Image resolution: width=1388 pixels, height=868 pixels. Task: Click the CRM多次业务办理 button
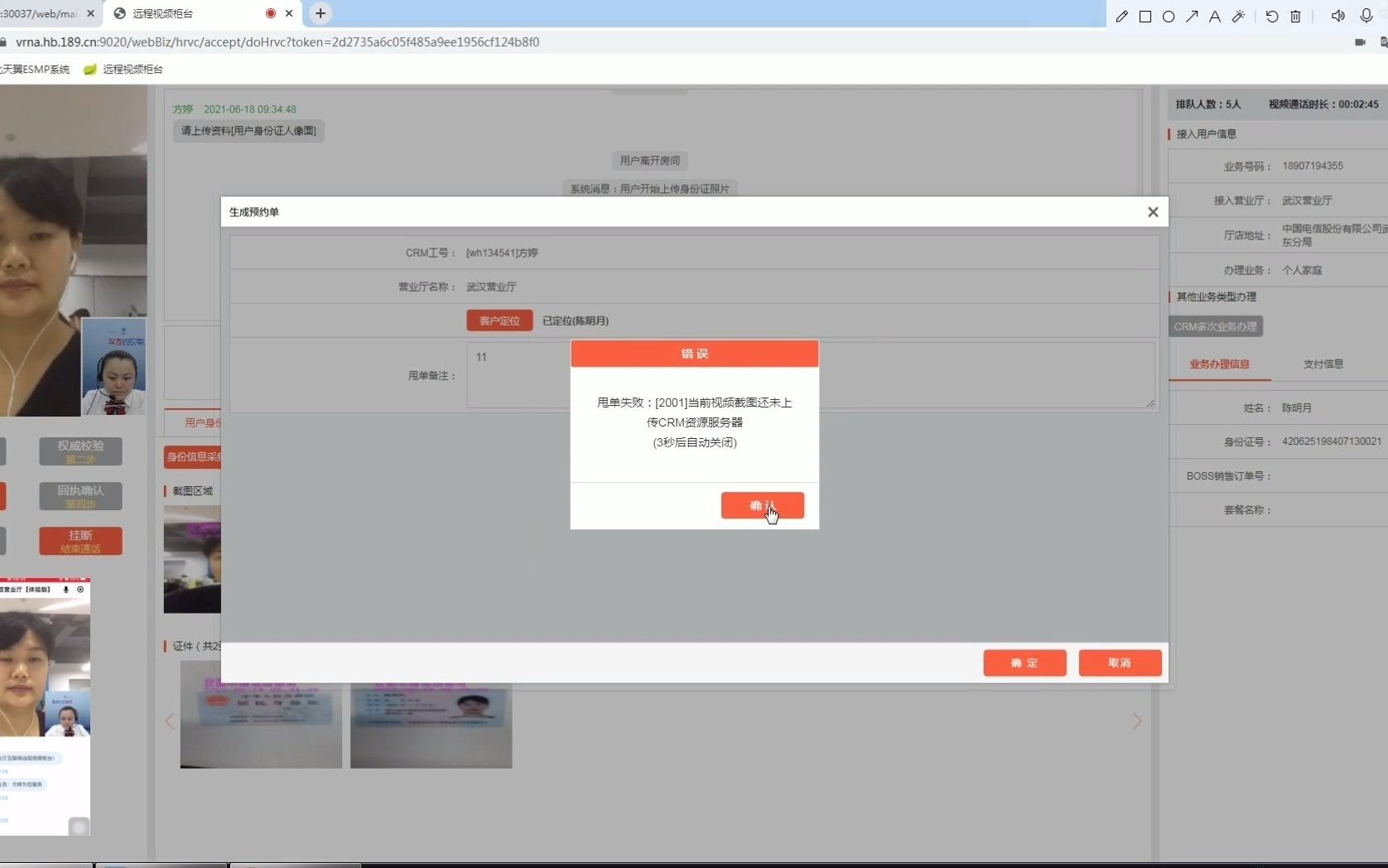pyautogui.click(x=1216, y=326)
